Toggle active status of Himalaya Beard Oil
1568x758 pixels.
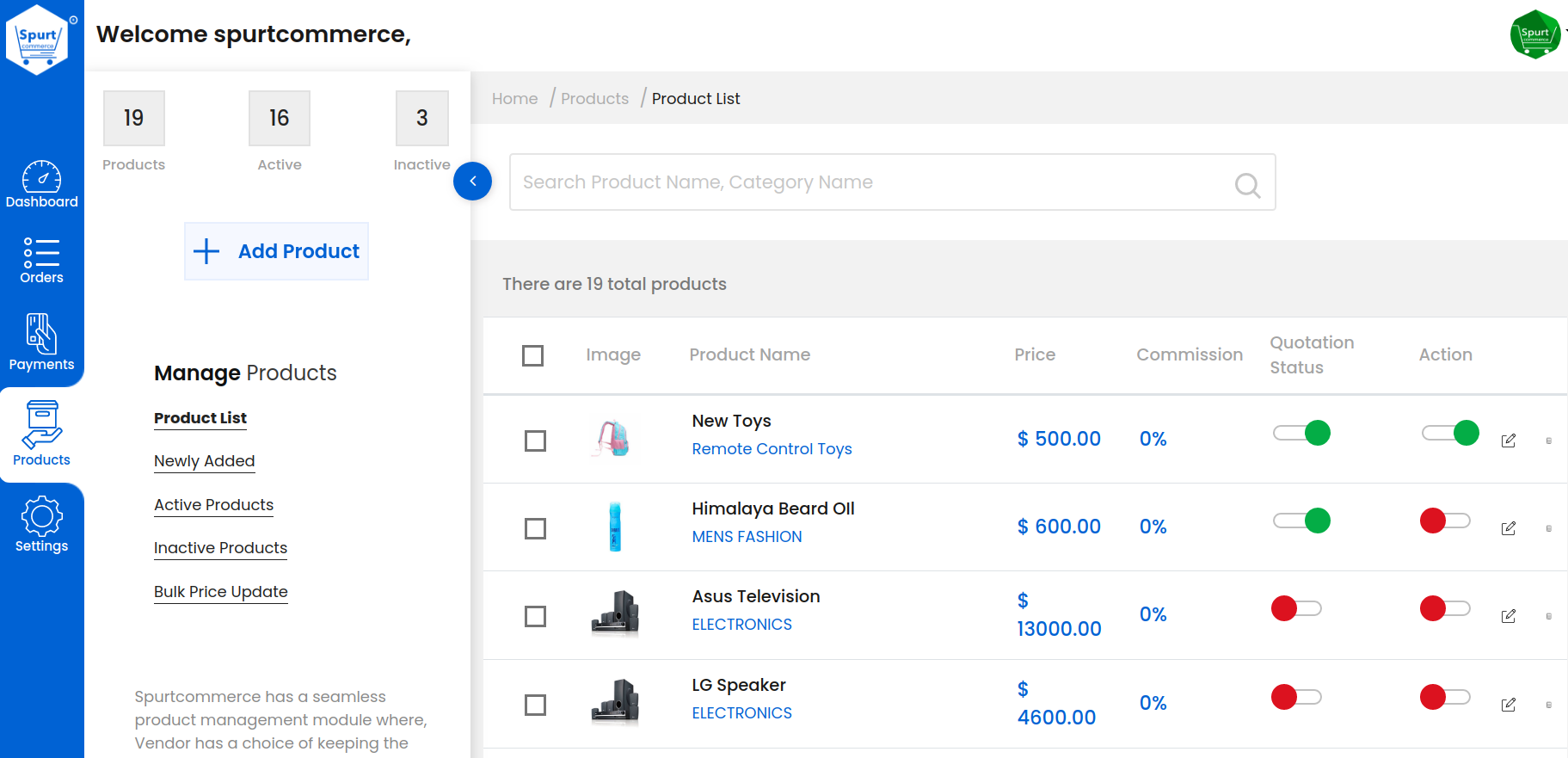pos(1445,521)
